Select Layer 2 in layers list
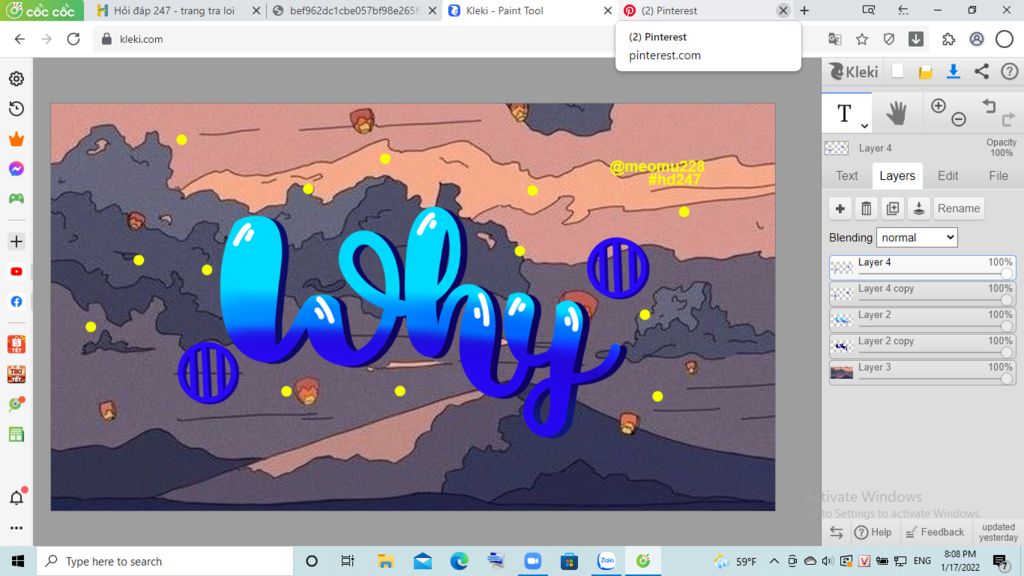 (922, 319)
